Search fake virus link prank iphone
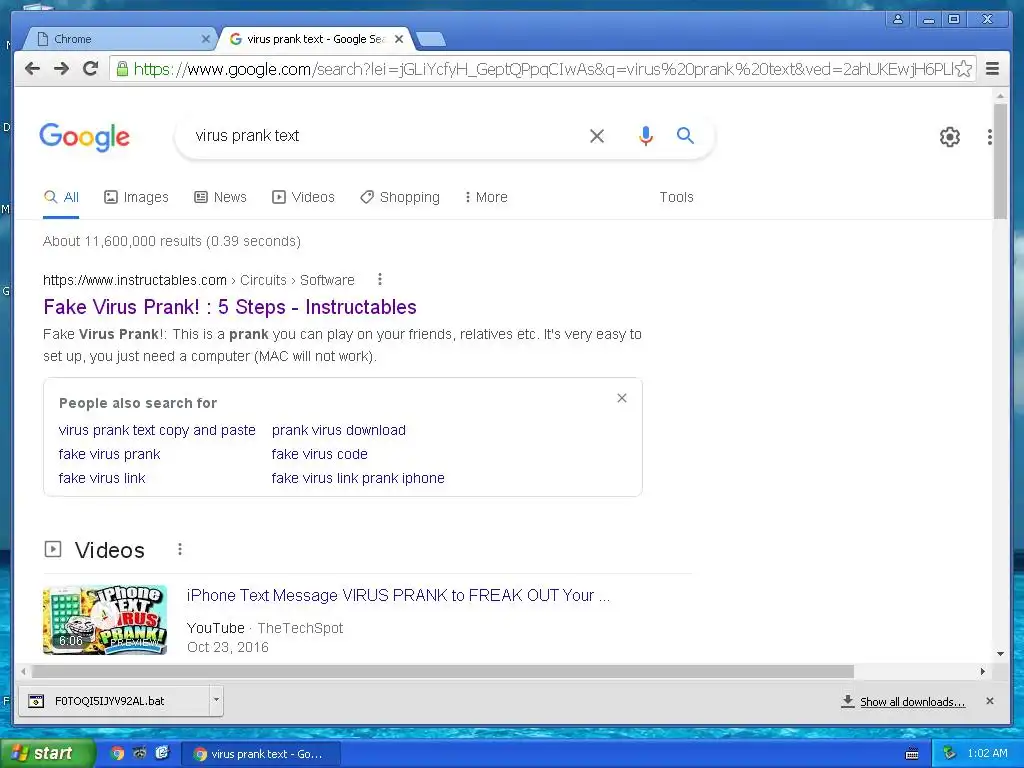The width and height of the screenshot is (1024, 768). [x=358, y=479]
